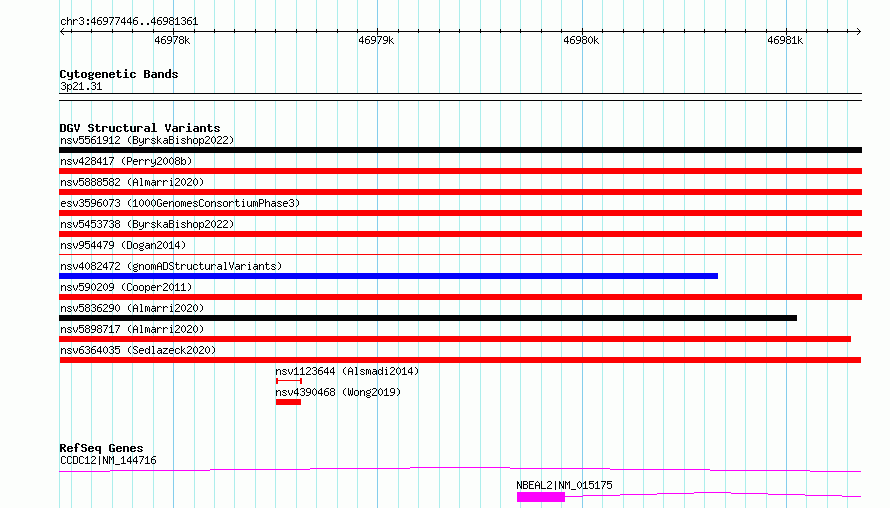The height and width of the screenshot is (508, 890).
Task: Click the CCDC12|NM_144716 gene label
Action: [x=108, y=460]
